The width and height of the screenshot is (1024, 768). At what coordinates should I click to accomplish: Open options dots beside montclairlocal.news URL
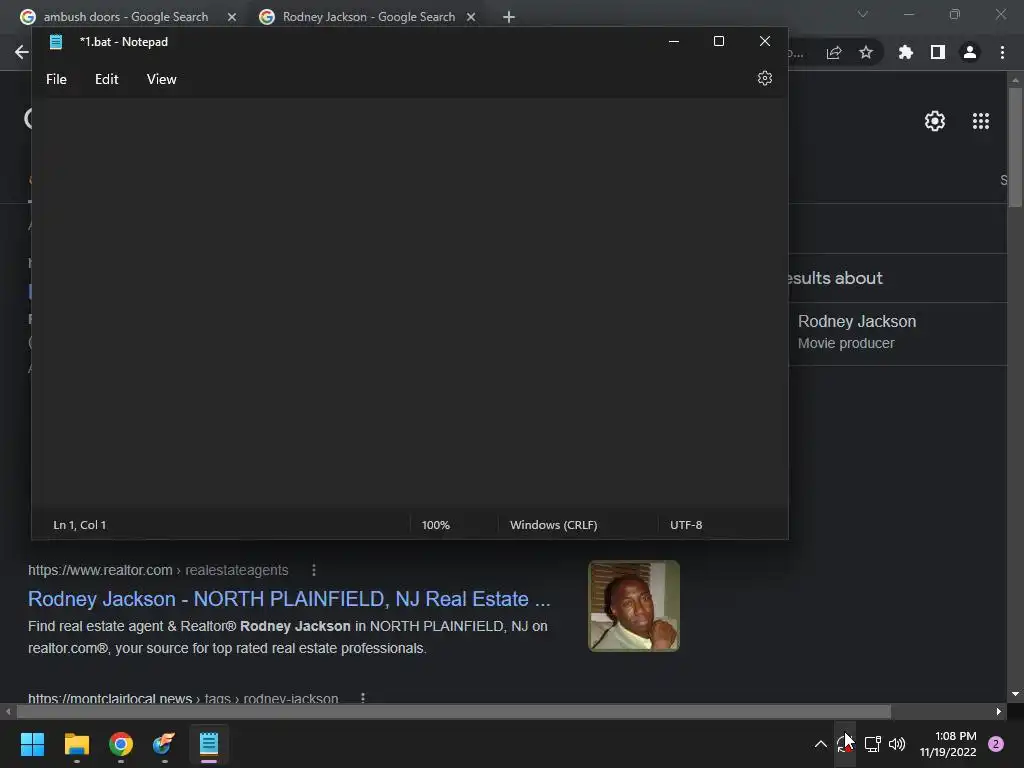pos(363,698)
